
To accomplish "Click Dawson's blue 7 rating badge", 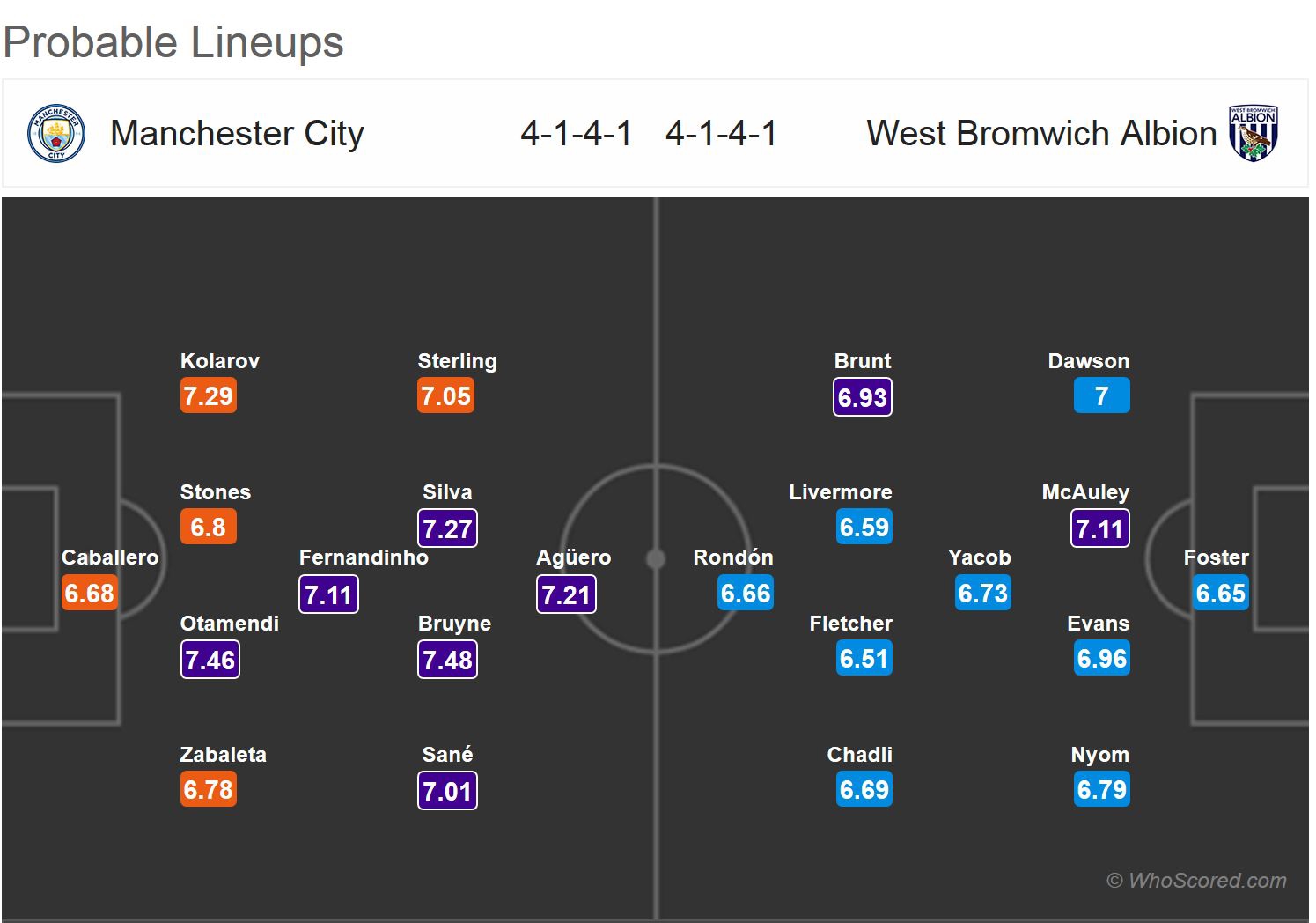I will tap(1101, 396).
